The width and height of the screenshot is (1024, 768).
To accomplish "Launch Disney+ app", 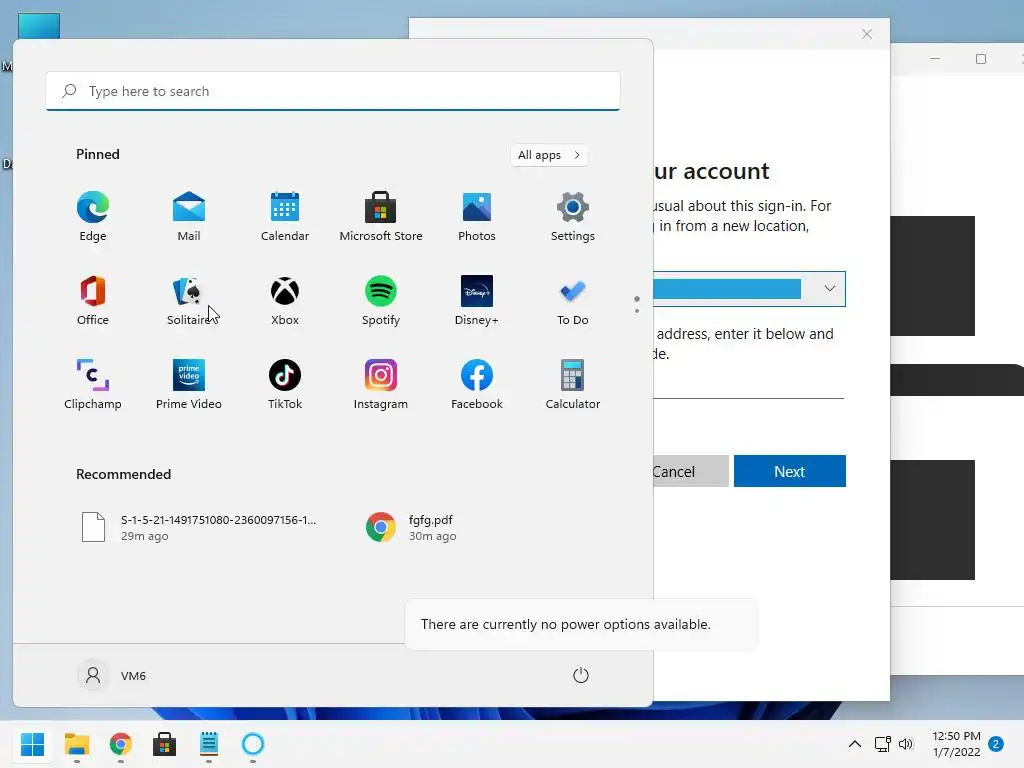I will (x=477, y=300).
